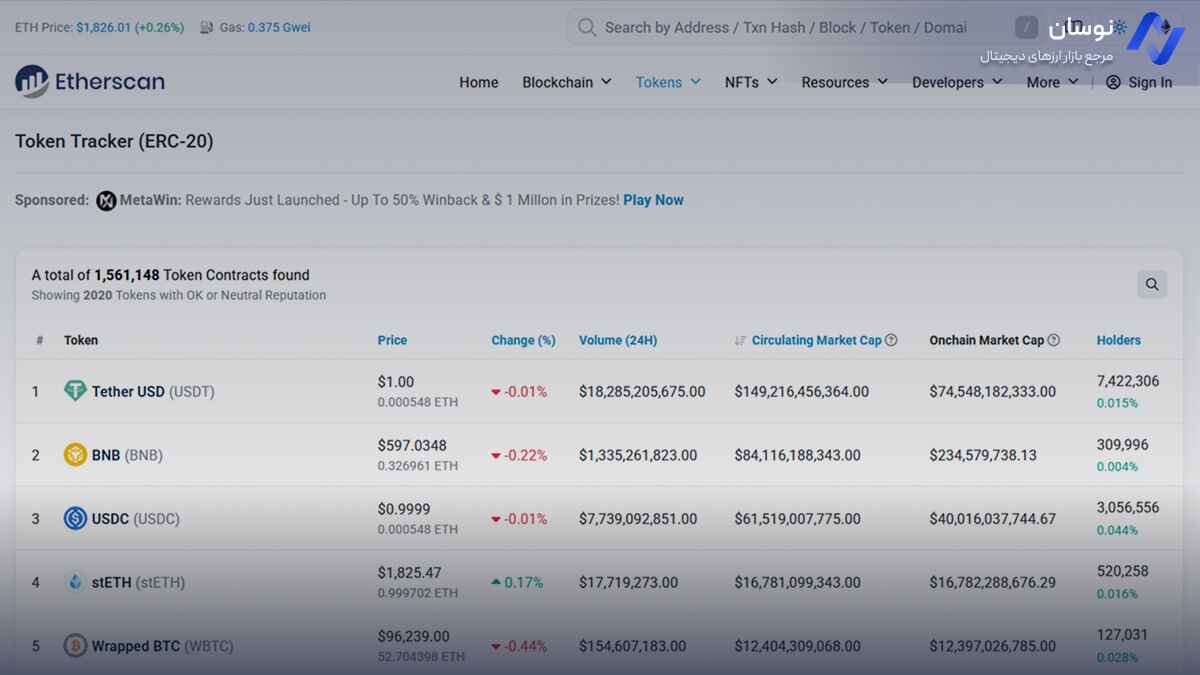
Task: Click the Play Now sponsored link
Action: click(653, 200)
